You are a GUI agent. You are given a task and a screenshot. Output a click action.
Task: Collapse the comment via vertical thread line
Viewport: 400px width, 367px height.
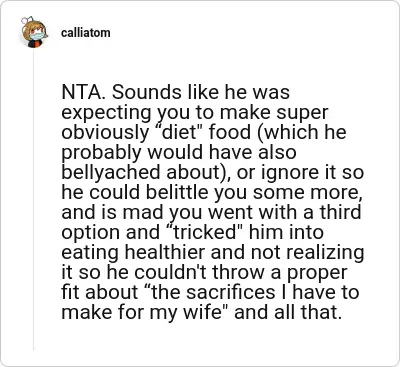coord(33,199)
